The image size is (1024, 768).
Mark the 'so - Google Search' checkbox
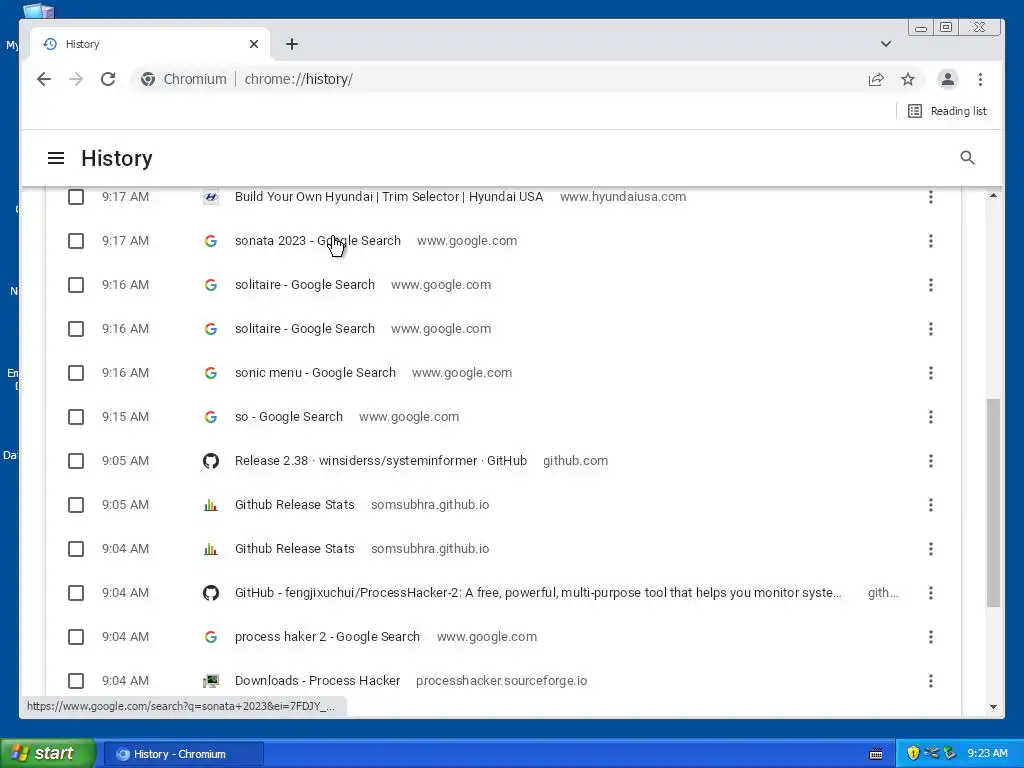point(76,417)
